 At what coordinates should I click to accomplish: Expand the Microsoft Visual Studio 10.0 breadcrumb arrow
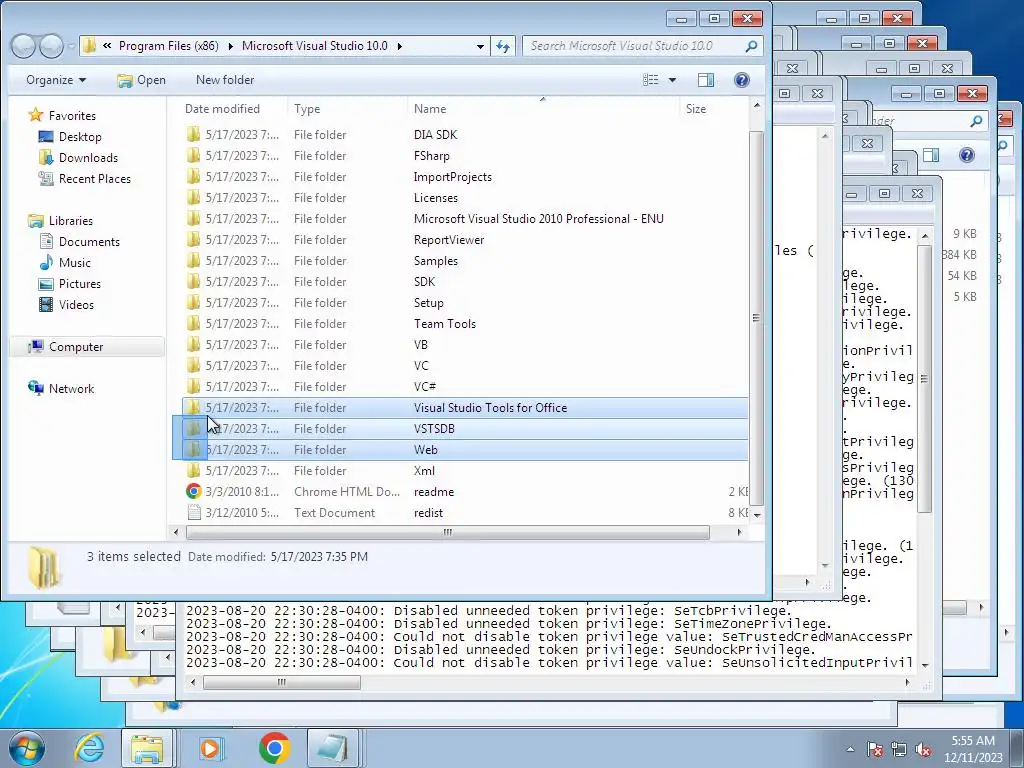tap(399, 46)
